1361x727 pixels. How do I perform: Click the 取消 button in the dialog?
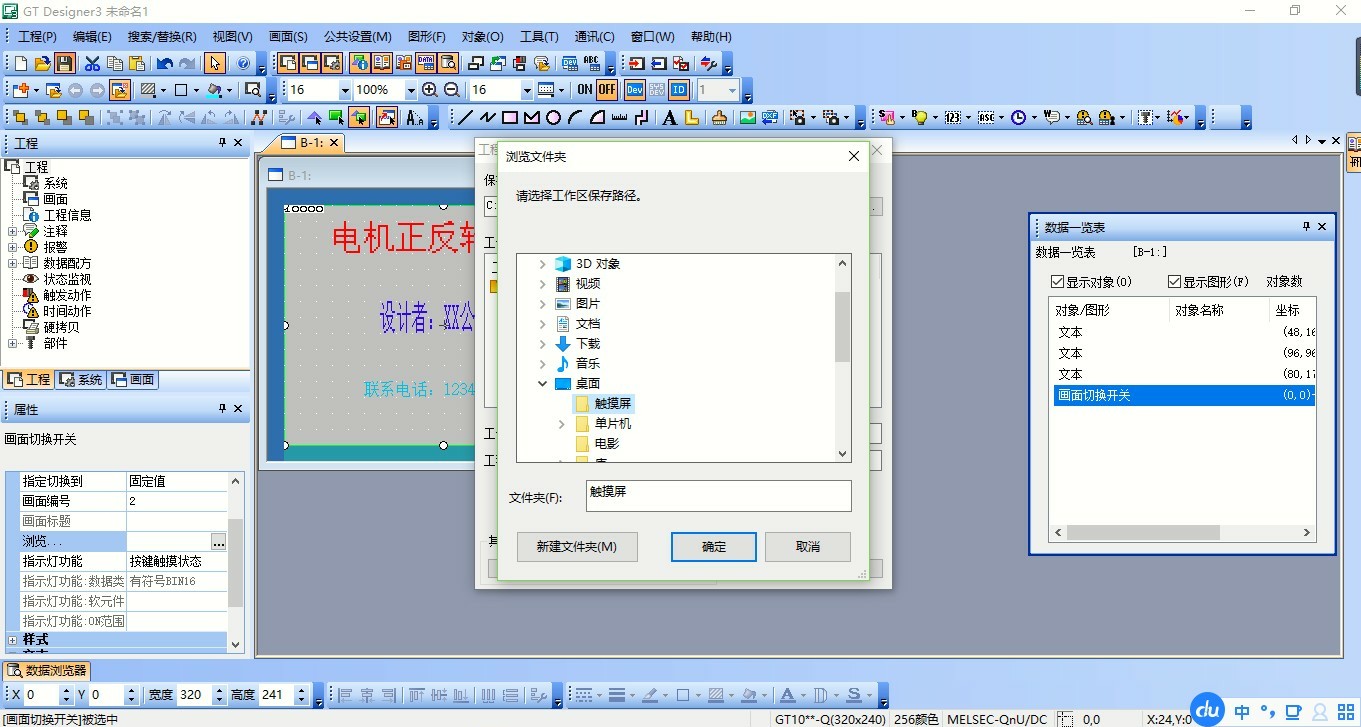808,547
